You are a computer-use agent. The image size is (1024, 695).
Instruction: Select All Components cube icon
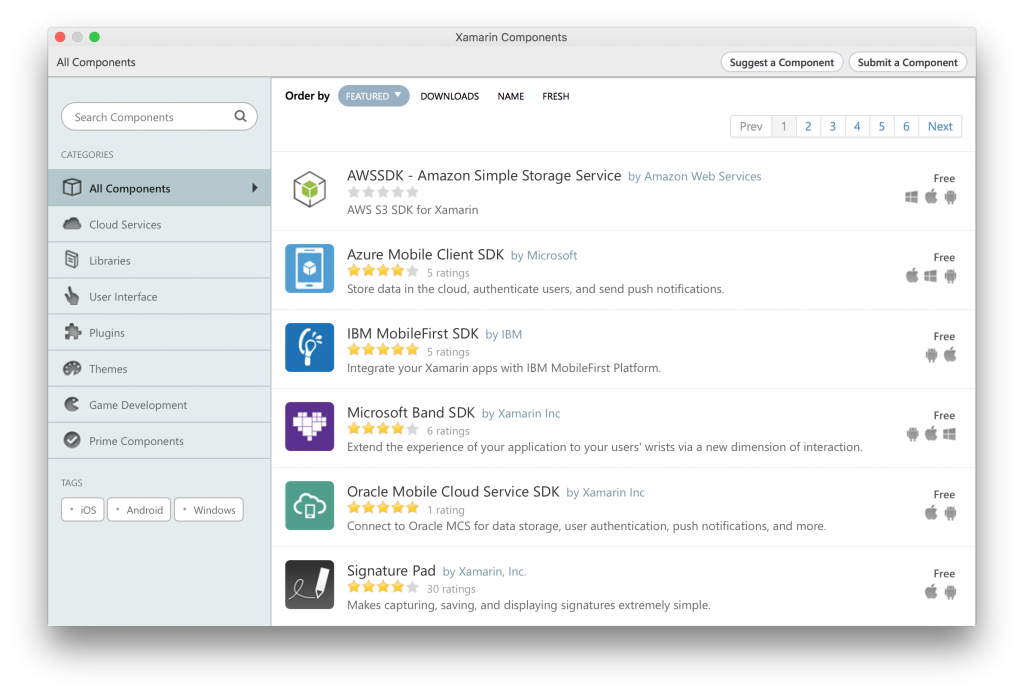point(72,187)
